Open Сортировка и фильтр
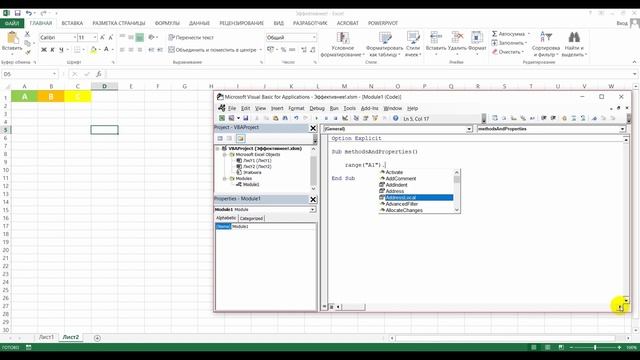This screenshot has width=640, height=360. pos(546,44)
